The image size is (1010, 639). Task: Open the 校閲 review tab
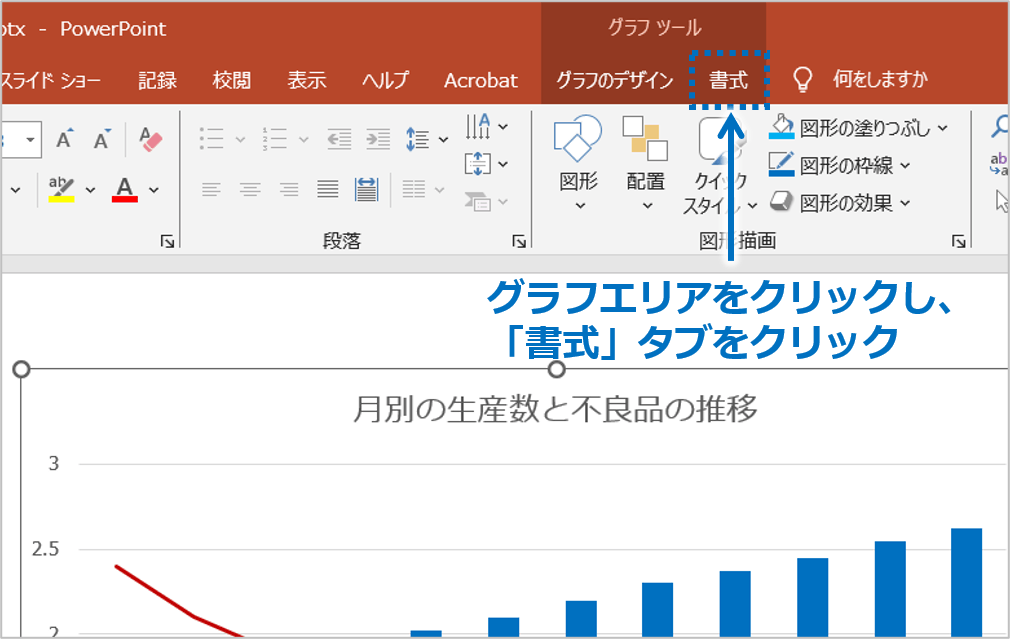click(232, 81)
